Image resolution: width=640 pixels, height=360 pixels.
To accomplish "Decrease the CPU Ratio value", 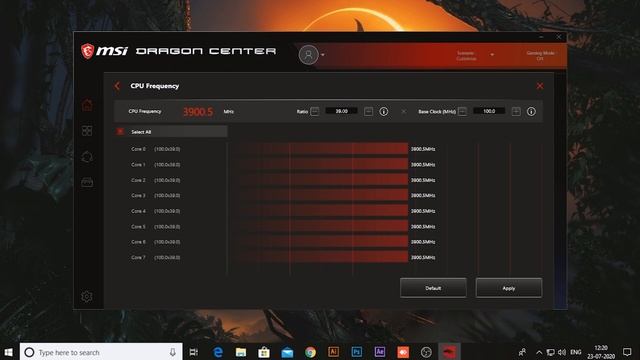I will coord(315,111).
